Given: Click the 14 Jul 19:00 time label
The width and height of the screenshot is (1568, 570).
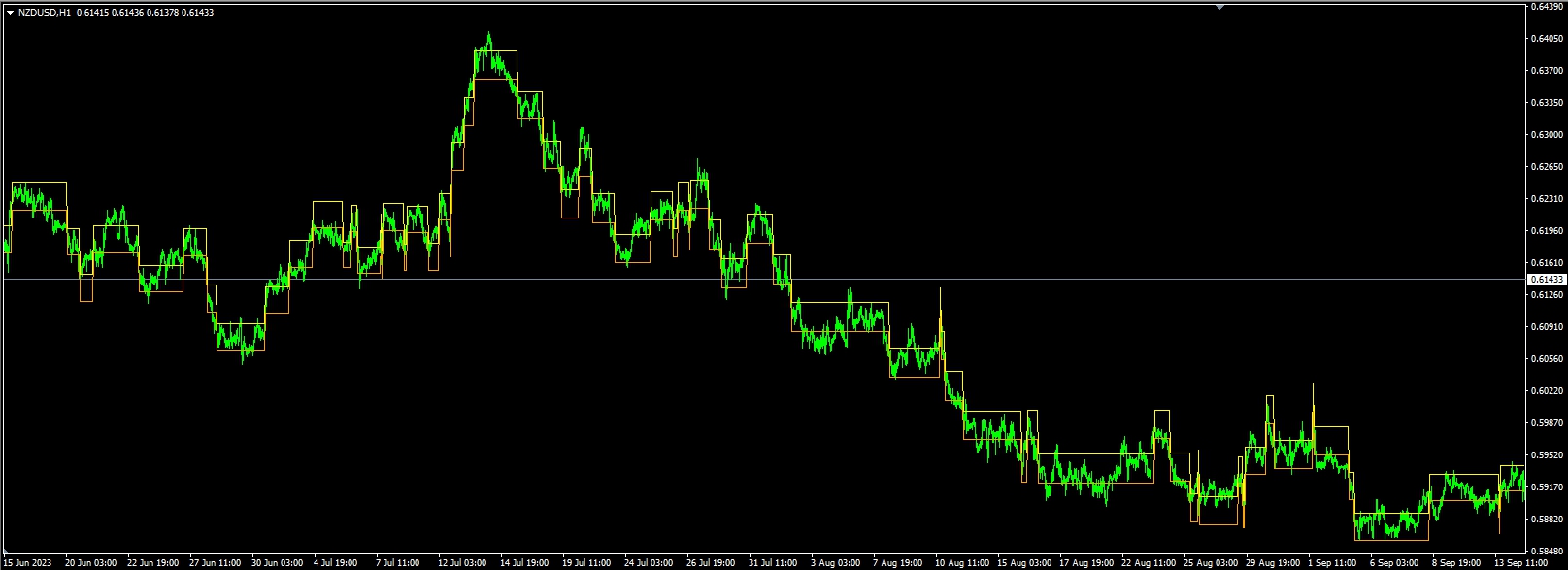Looking at the screenshot, I should coord(525,562).
